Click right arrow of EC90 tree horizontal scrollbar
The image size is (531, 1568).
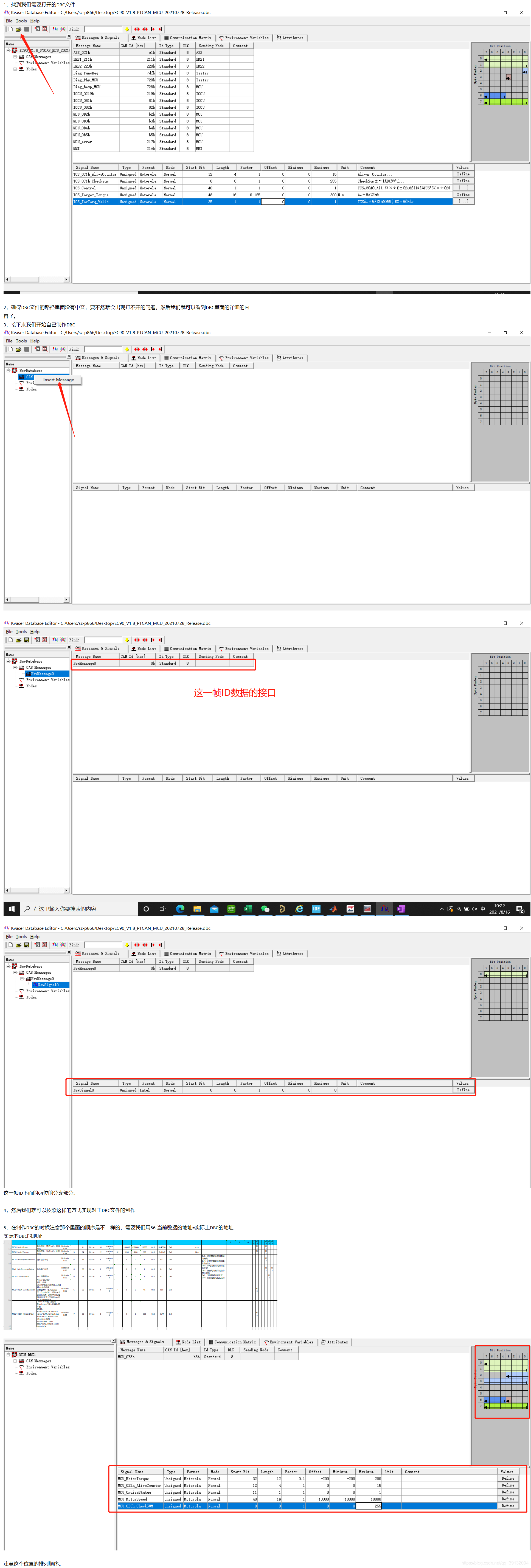[66, 279]
